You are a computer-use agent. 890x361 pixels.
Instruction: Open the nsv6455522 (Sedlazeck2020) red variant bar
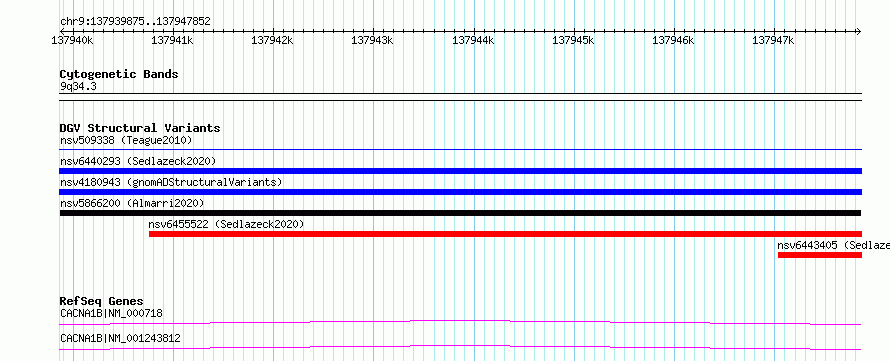(x=505, y=234)
